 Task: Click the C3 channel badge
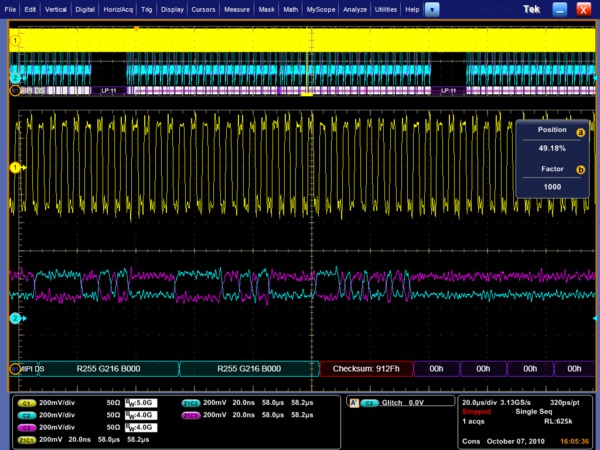[26, 428]
